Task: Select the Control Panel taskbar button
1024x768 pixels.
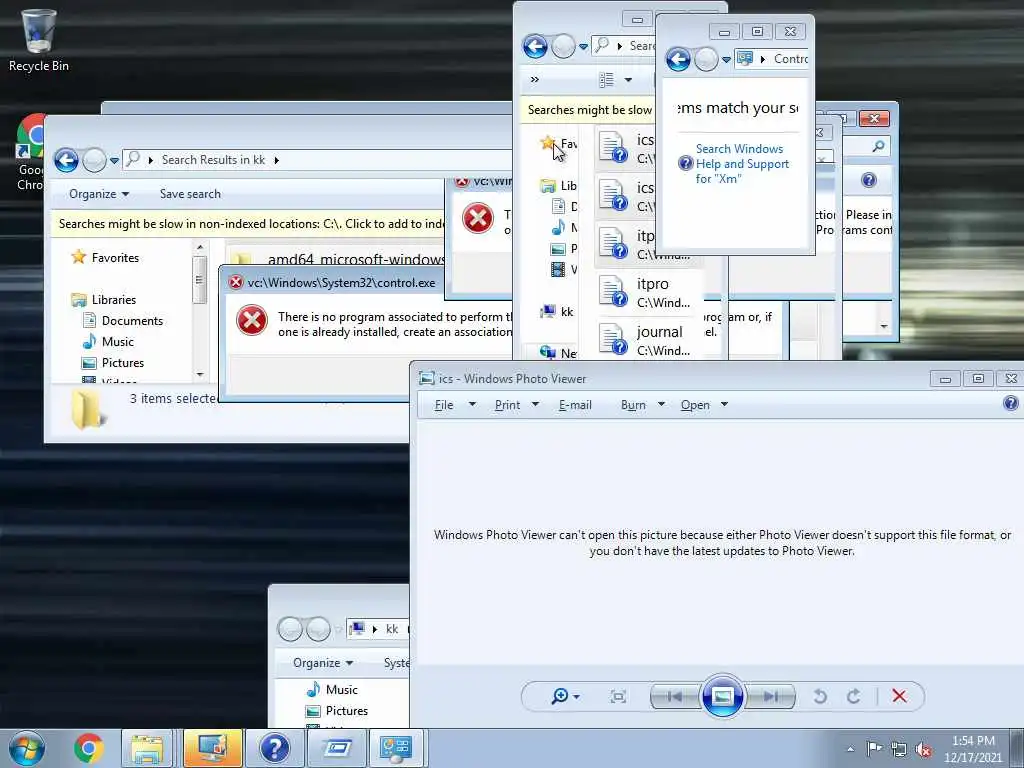Action: [x=396, y=748]
